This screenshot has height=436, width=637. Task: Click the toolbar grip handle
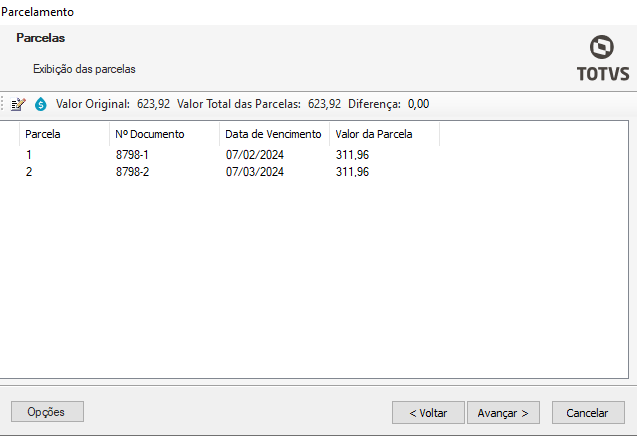tap(5, 103)
